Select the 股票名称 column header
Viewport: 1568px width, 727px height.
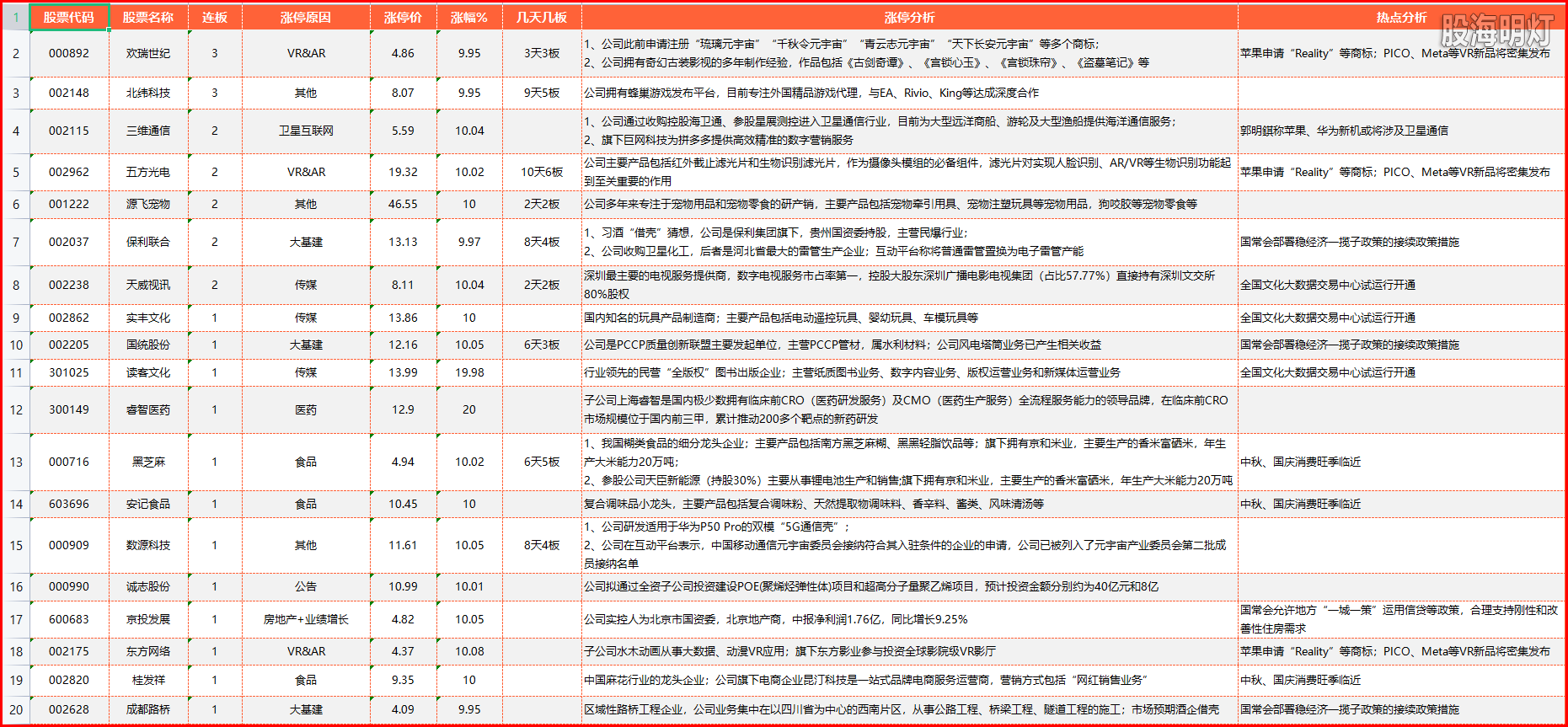(148, 17)
